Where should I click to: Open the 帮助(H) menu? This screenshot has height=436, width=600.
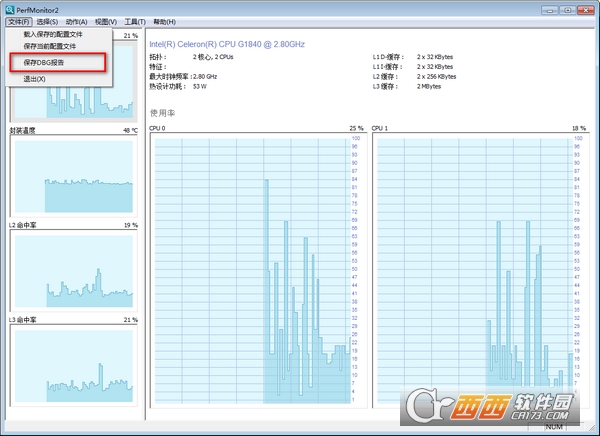(x=165, y=22)
